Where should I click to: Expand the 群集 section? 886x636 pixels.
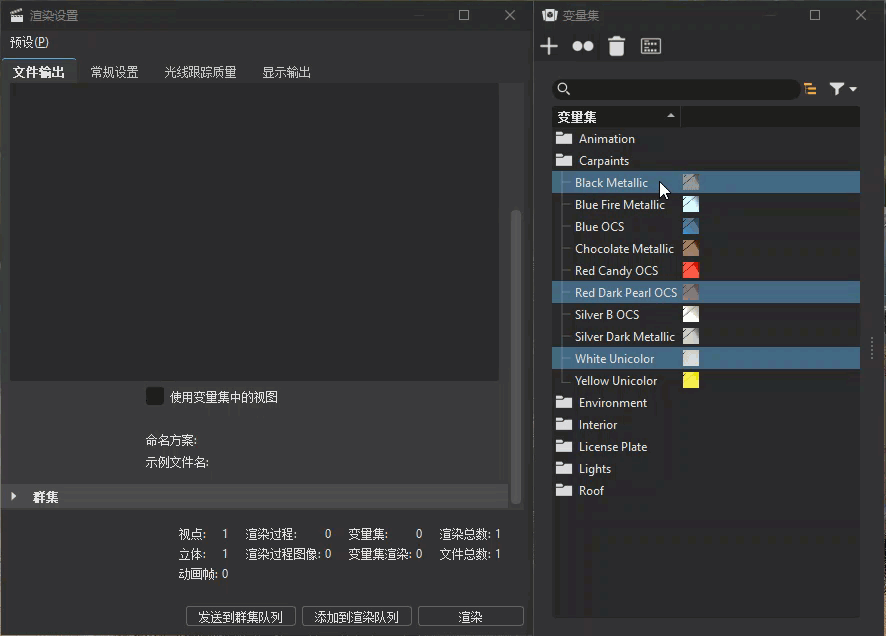[x=13, y=496]
